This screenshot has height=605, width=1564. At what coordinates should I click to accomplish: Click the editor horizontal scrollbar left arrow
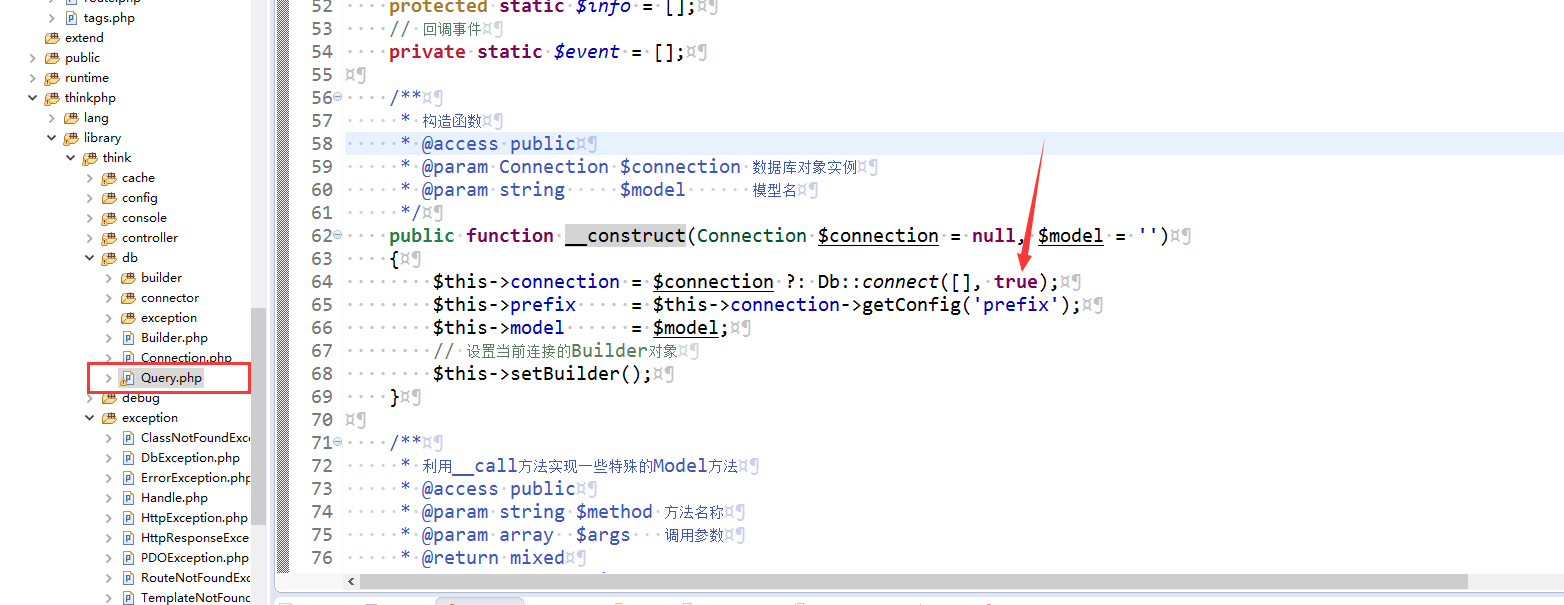tap(351, 582)
